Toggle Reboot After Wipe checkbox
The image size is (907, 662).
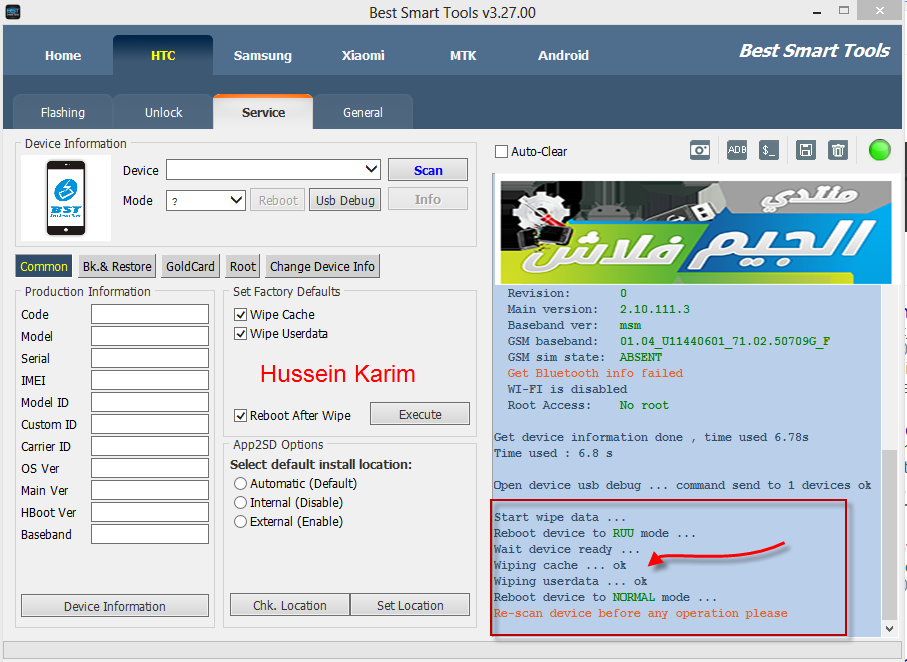click(x=240, y=415)
